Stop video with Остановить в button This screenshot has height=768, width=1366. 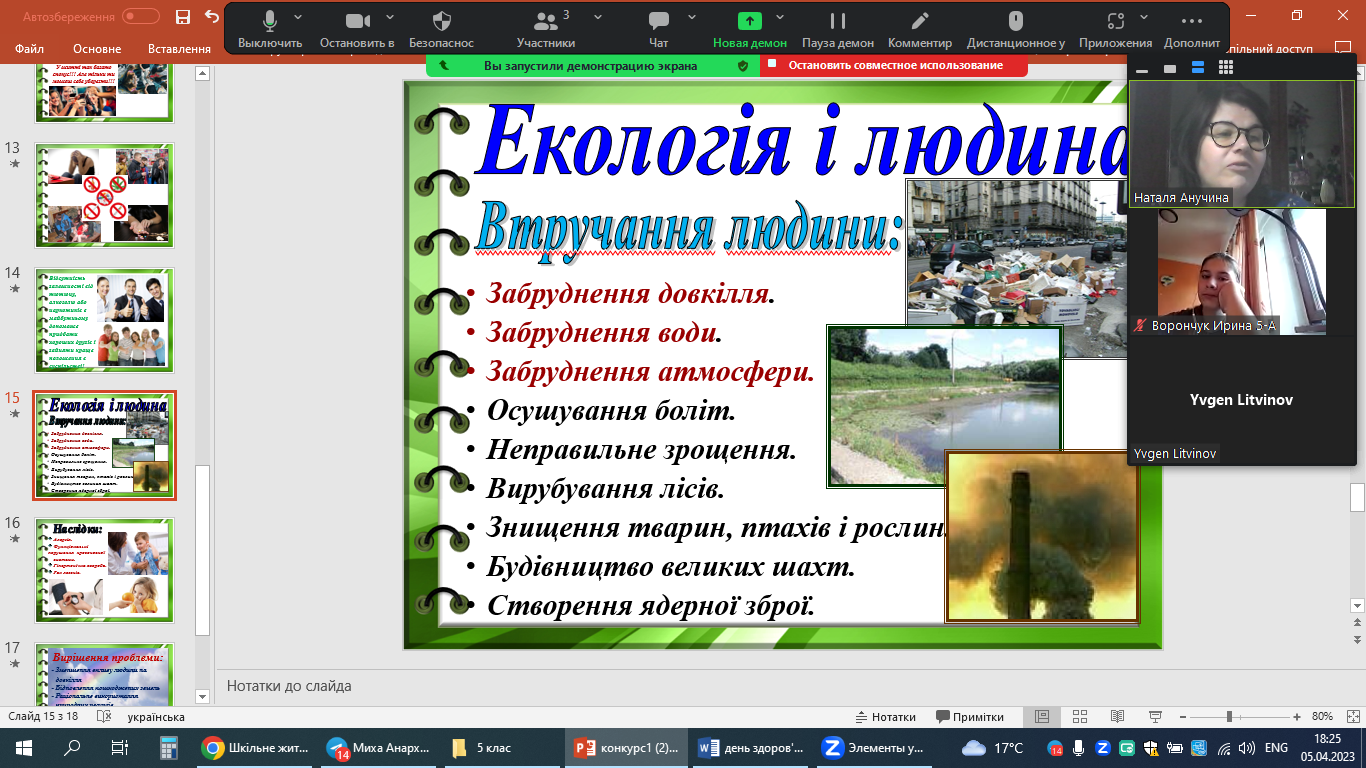357,30
